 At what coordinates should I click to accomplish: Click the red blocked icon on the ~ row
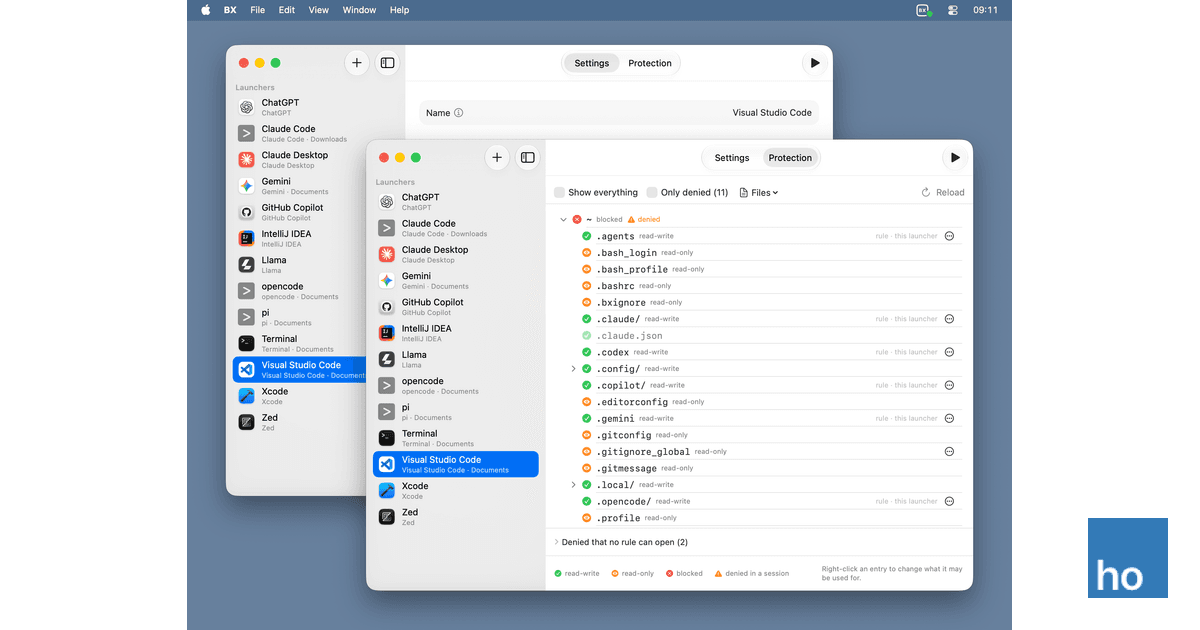tap(577, 219)
